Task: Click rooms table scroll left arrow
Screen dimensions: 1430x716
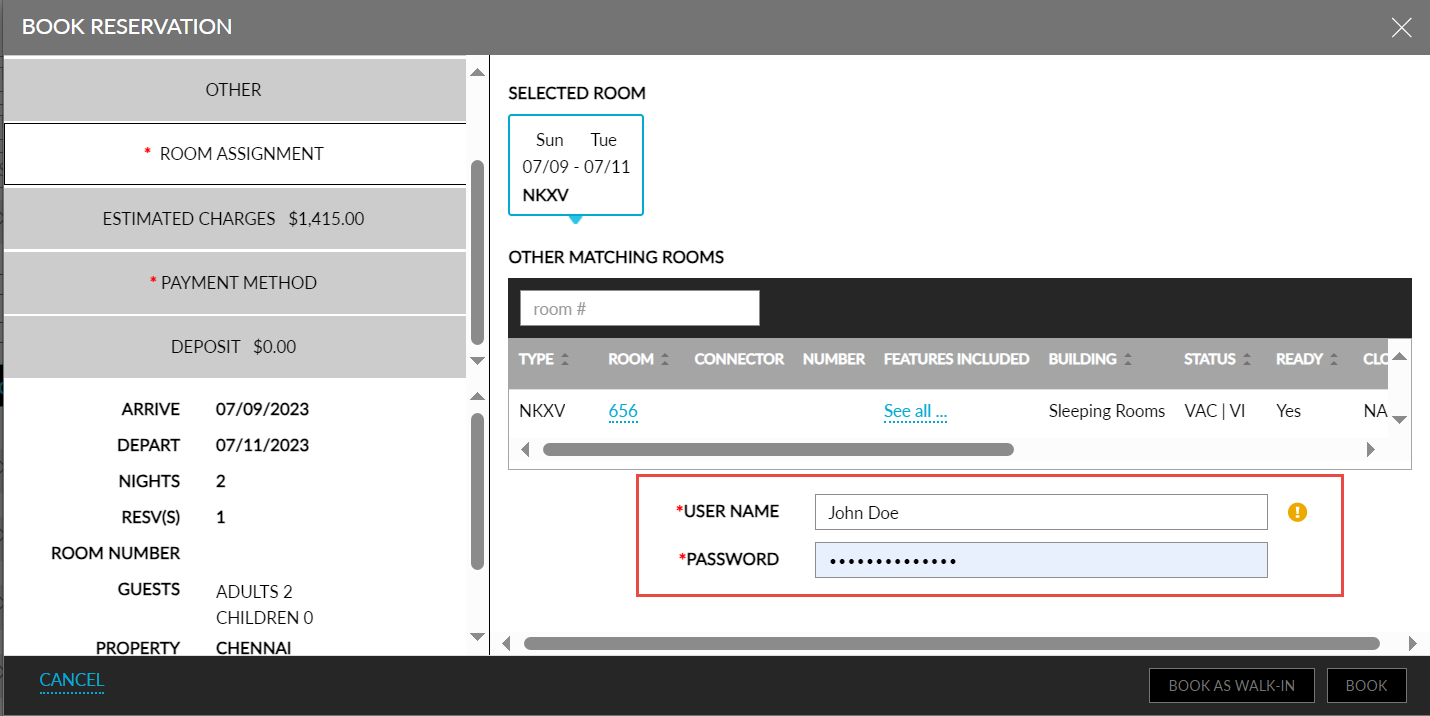Action: [525, 450]
